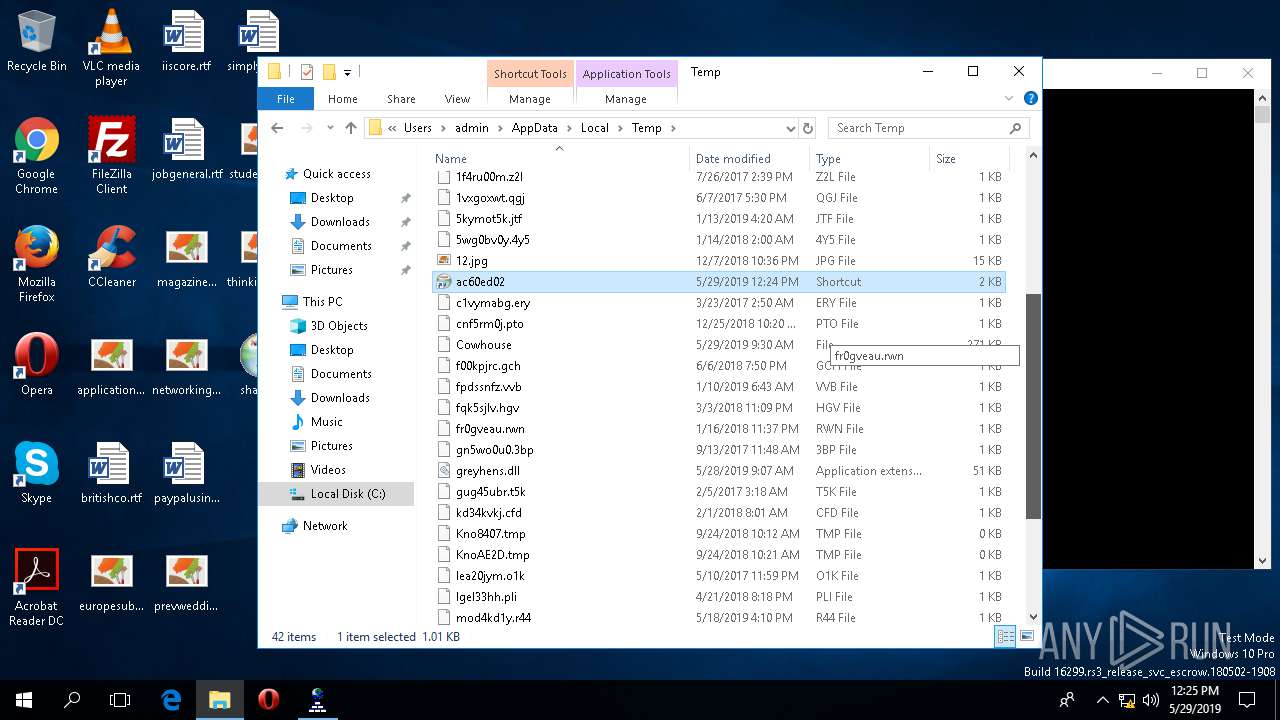The width and height of the screenshot is (1280, 720).
Task: Expand the ribbon with the chevron
Action: [1009, 99]
